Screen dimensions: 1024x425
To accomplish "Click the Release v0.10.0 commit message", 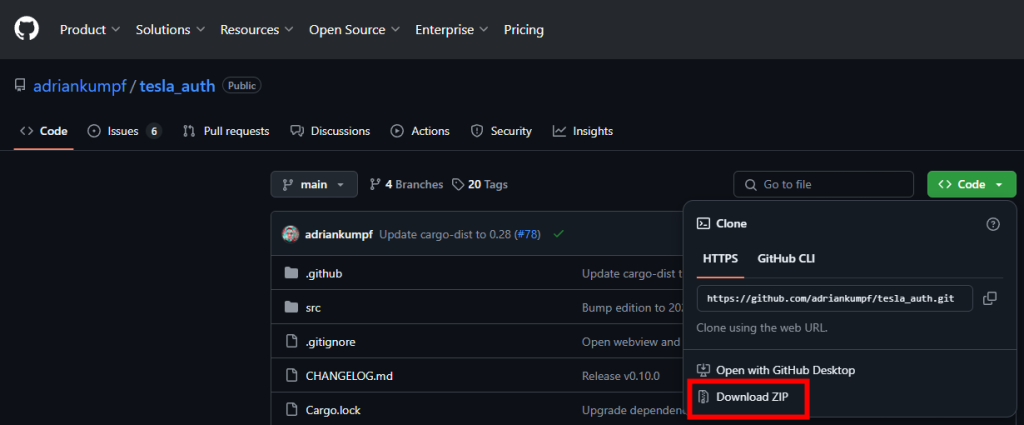I will coord(620,375).
